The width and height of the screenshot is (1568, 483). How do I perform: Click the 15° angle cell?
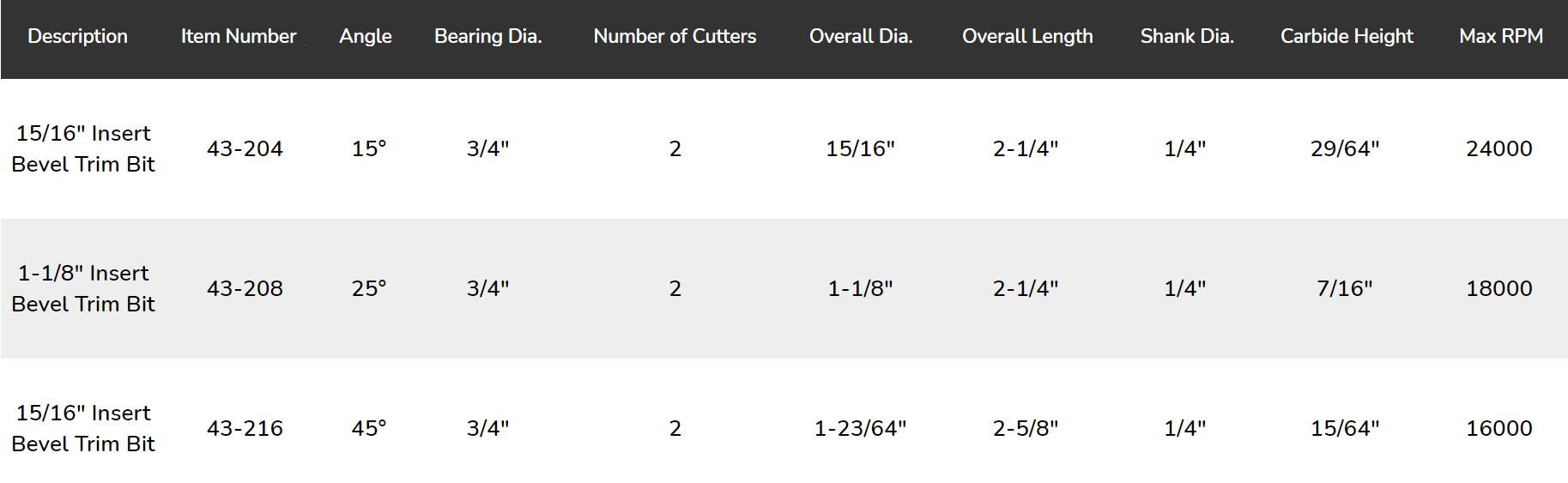point(369,148)
